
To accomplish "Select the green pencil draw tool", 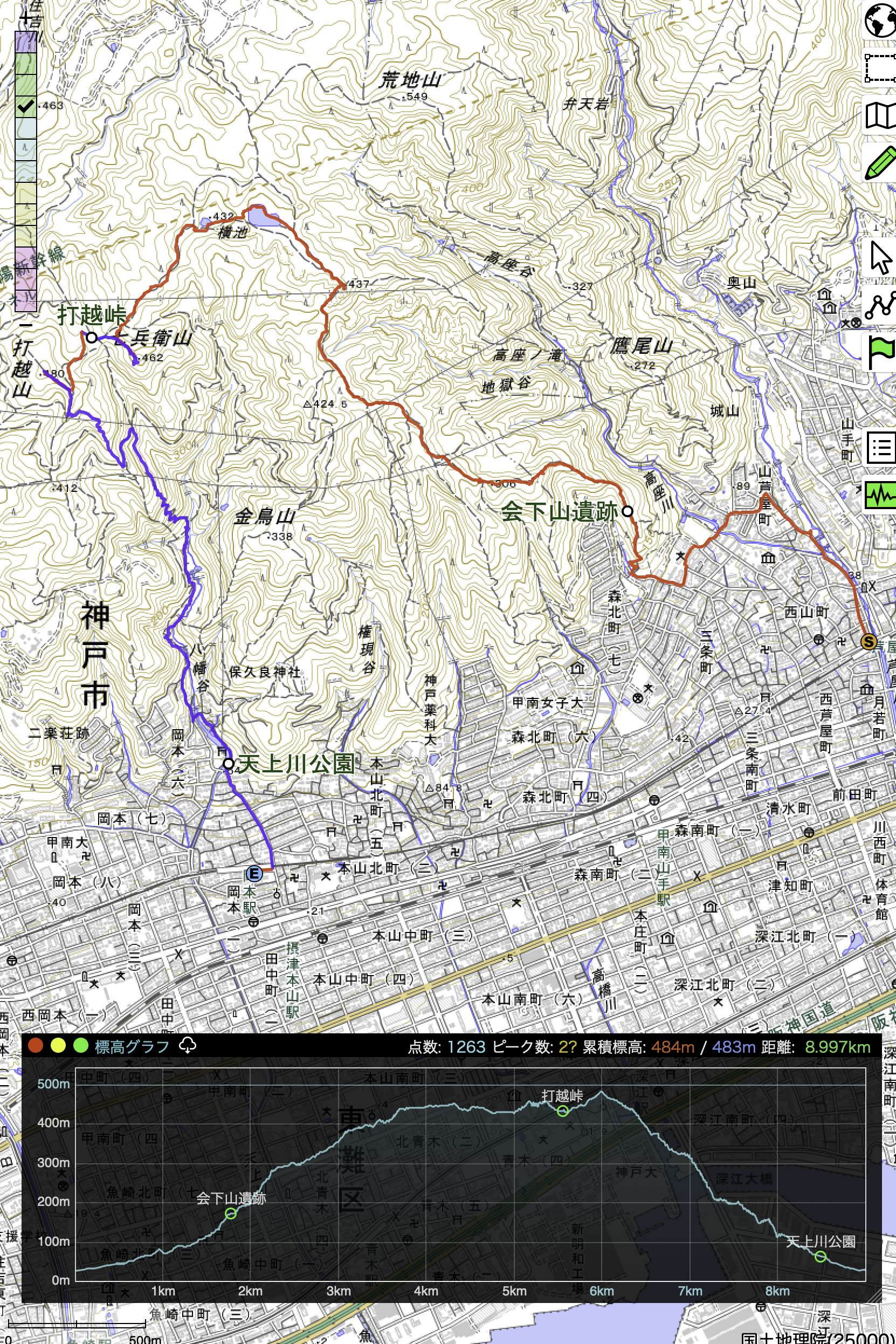I will 880,163.
